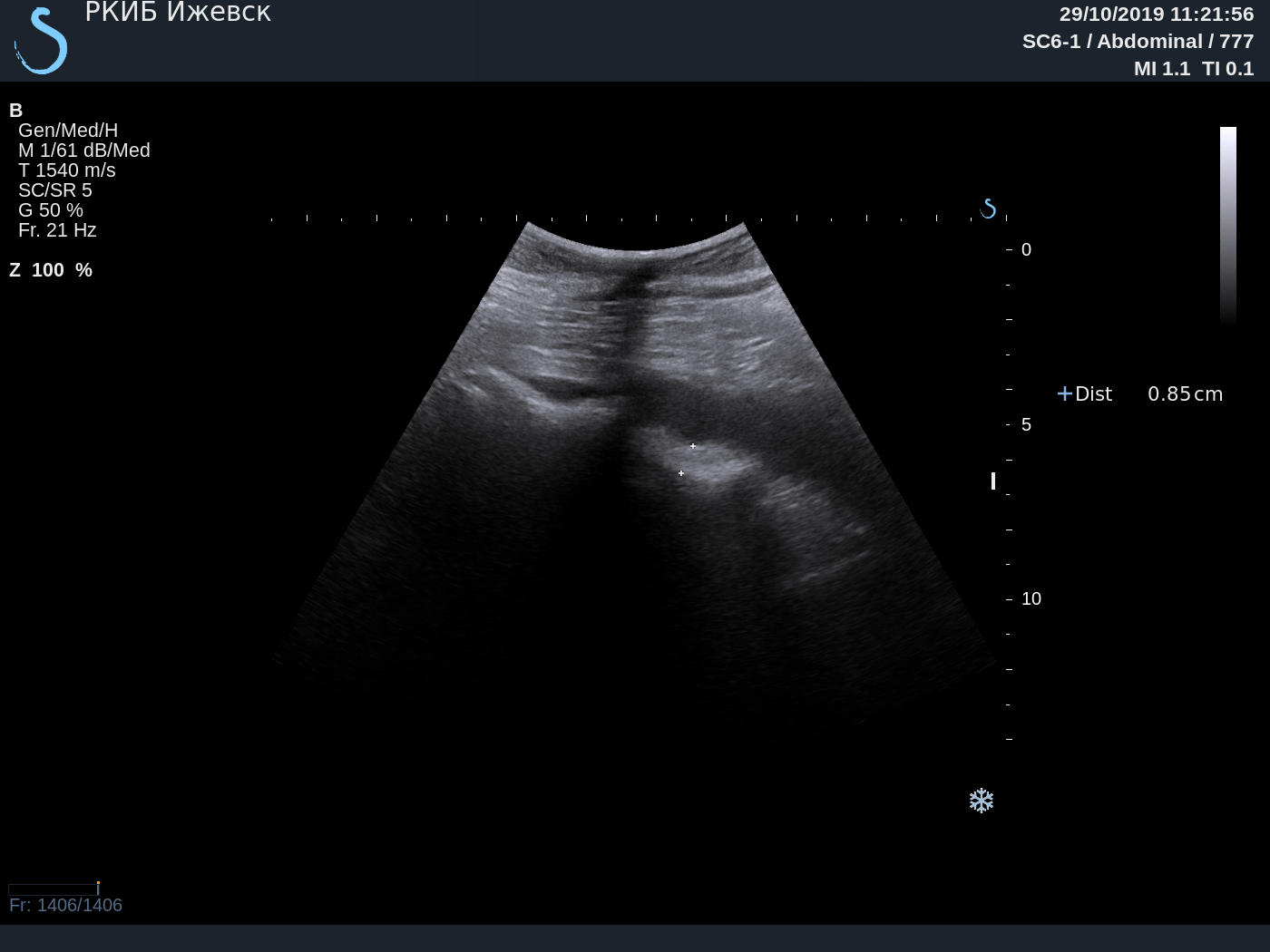Image resolution: width=1270 pixels, height=952 pixels.
Task: Click the 'B' mode label
Action: (x=15, y=111)
